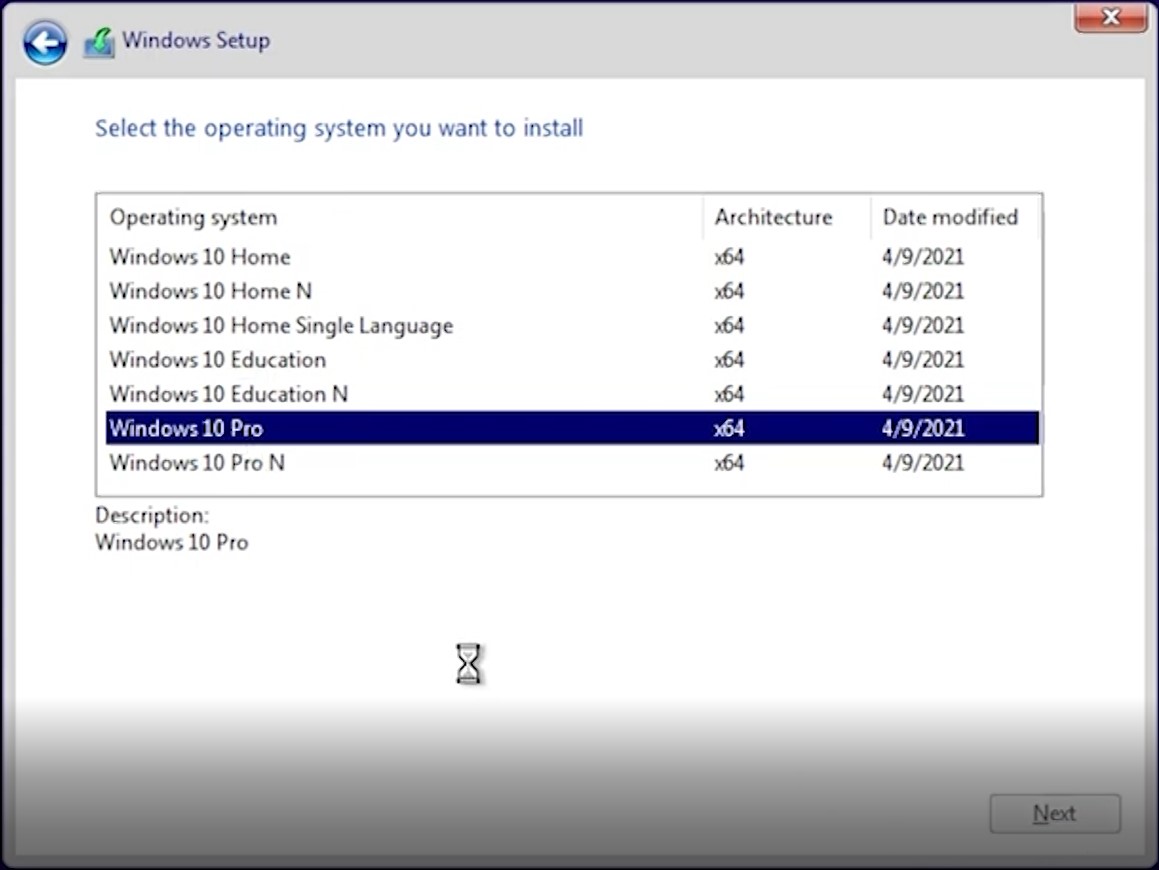Click 4/9/2021 in Home Single Language row
This screenshot has width=1159, height=870.
(922, 325)
